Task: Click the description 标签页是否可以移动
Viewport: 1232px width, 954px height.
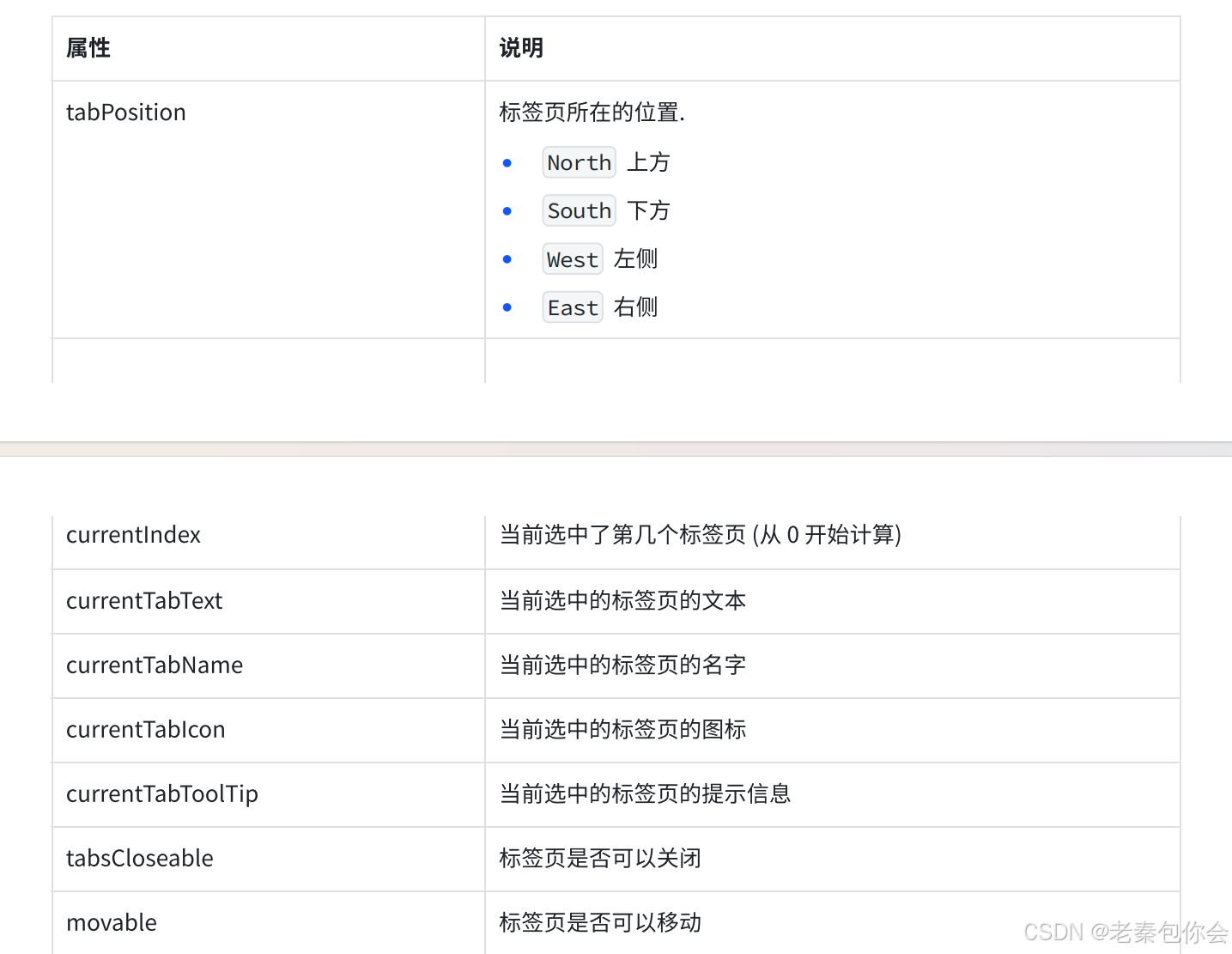Action: click(x=600, y=923)
